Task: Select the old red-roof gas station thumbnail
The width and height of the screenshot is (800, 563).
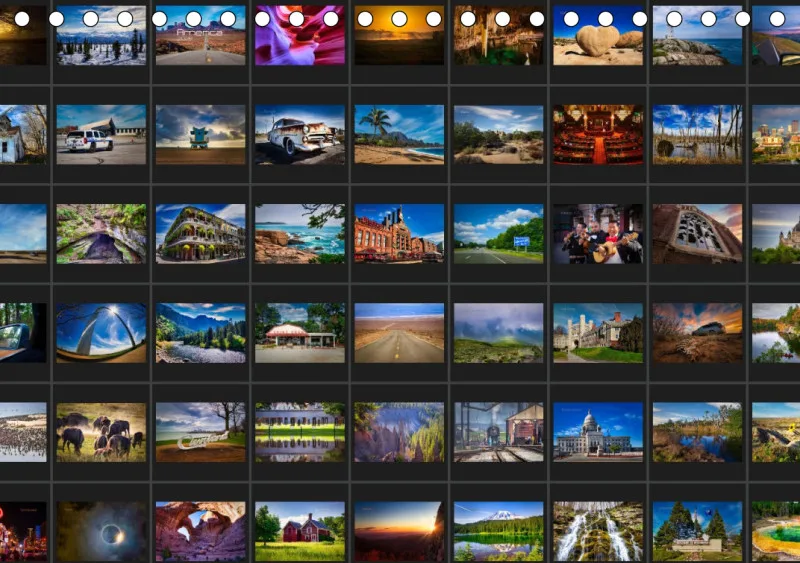Action: pos(300,333)
